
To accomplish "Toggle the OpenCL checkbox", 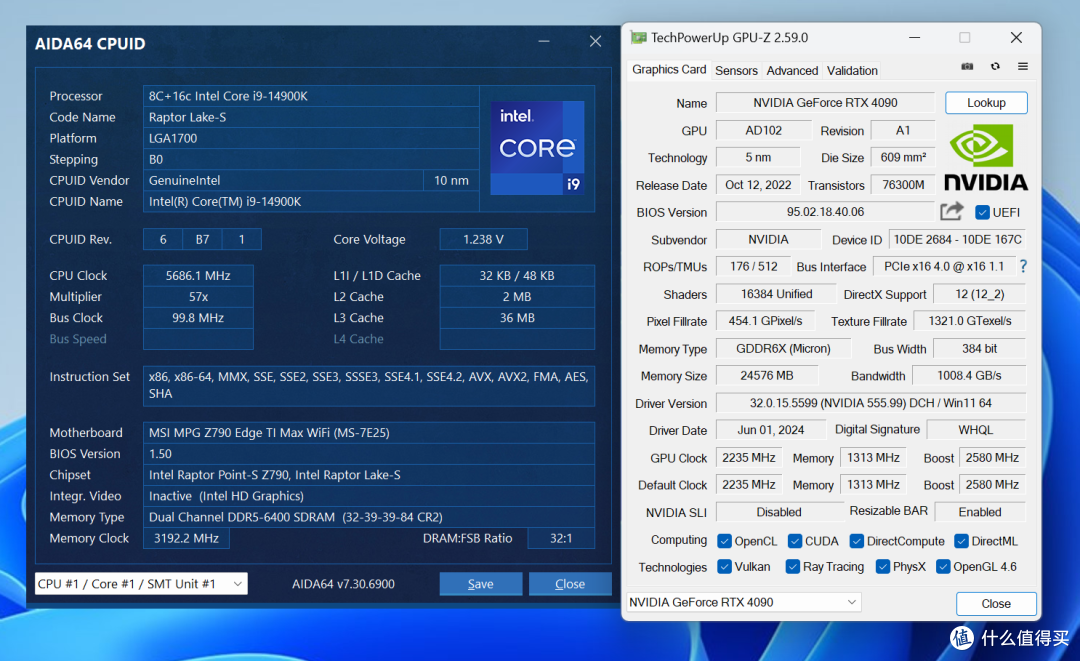I will pos(724,541).
